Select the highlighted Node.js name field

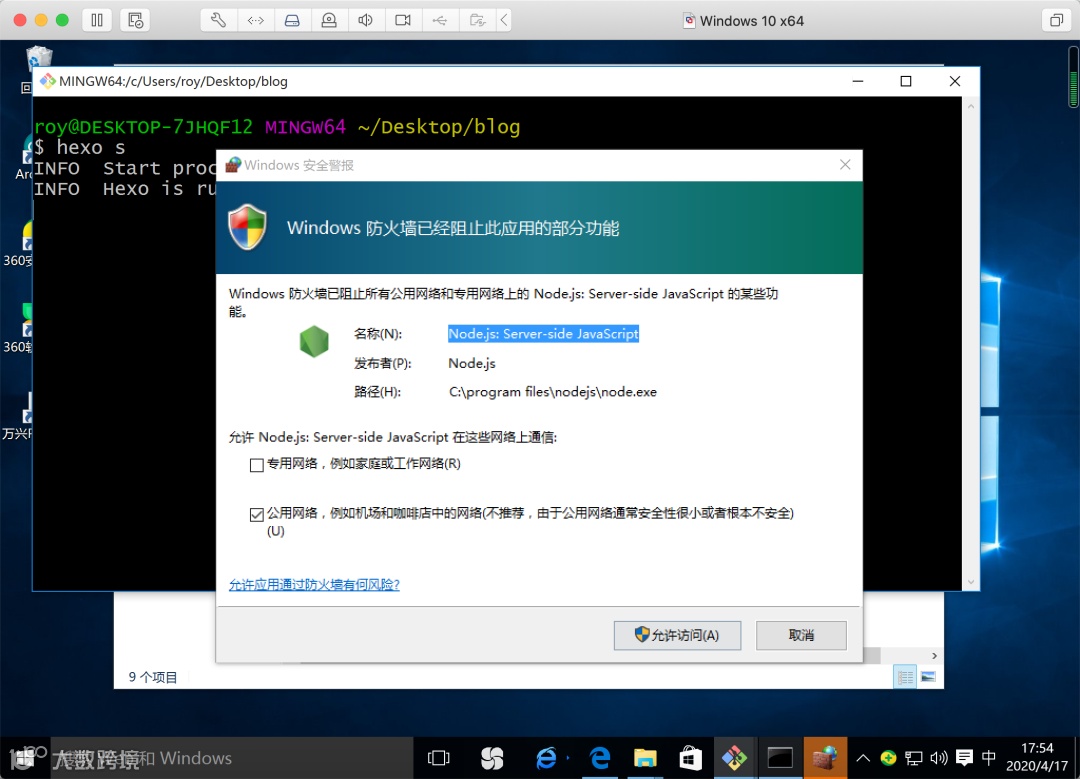click(x=543, y=334)
